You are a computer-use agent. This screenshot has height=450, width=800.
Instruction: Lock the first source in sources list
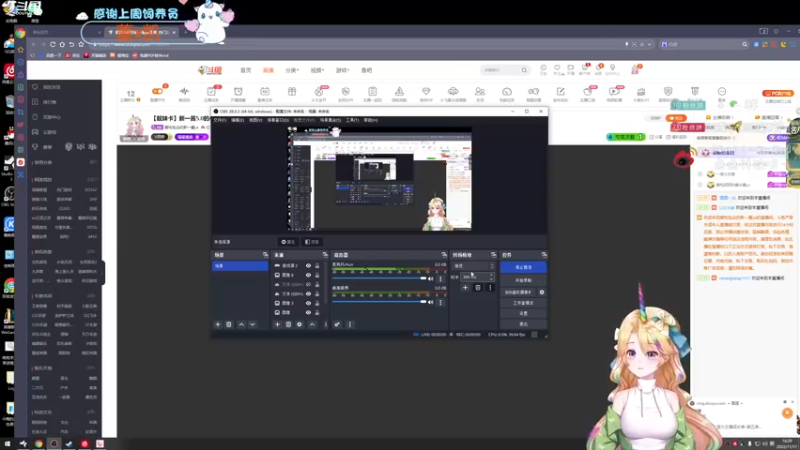[x=317, y=266]
